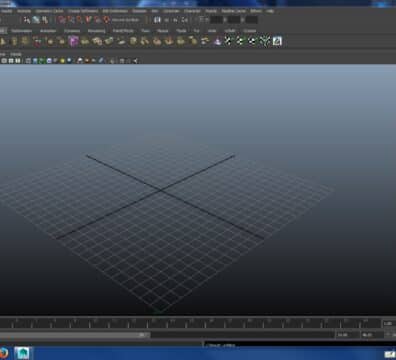Click the yellow light bulb icon in the panel toolbar

click(62, 61)
